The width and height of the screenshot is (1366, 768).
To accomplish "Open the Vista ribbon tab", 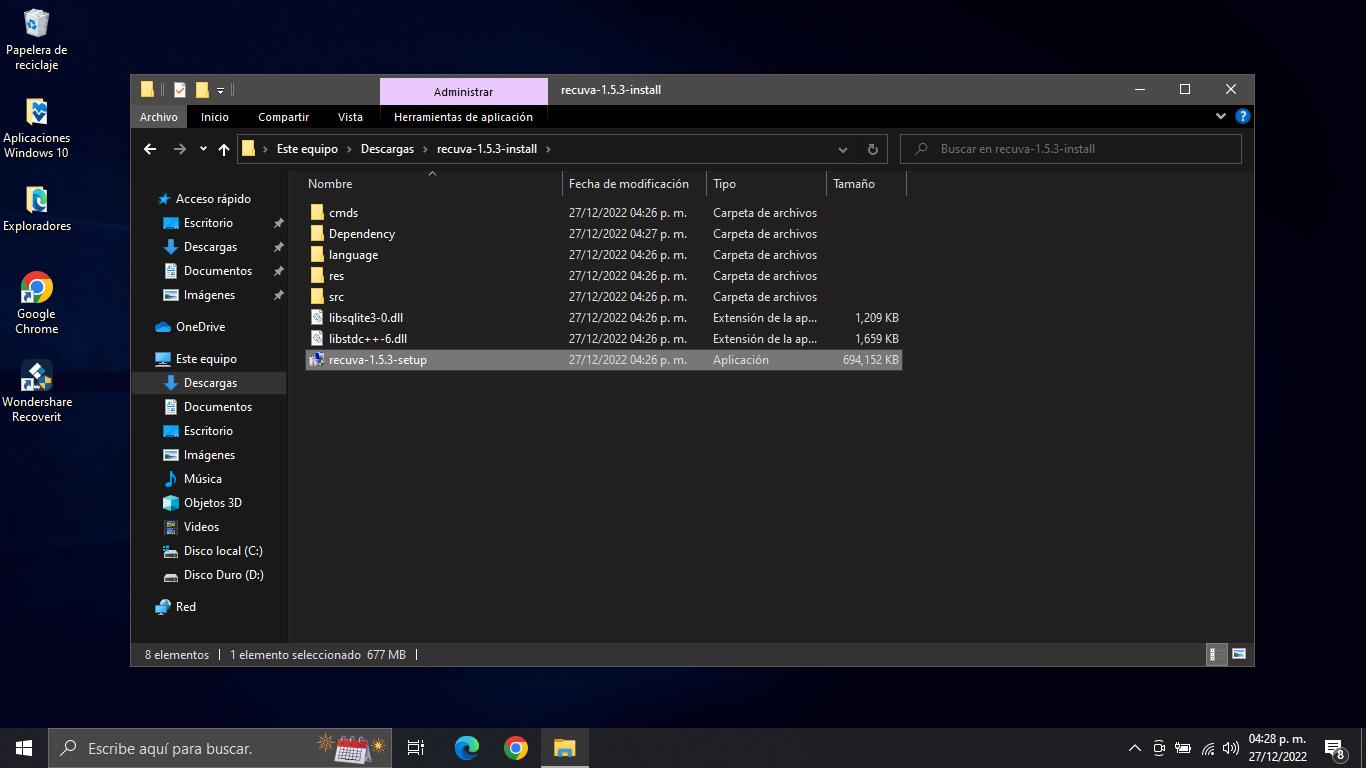I will [350, 117].
